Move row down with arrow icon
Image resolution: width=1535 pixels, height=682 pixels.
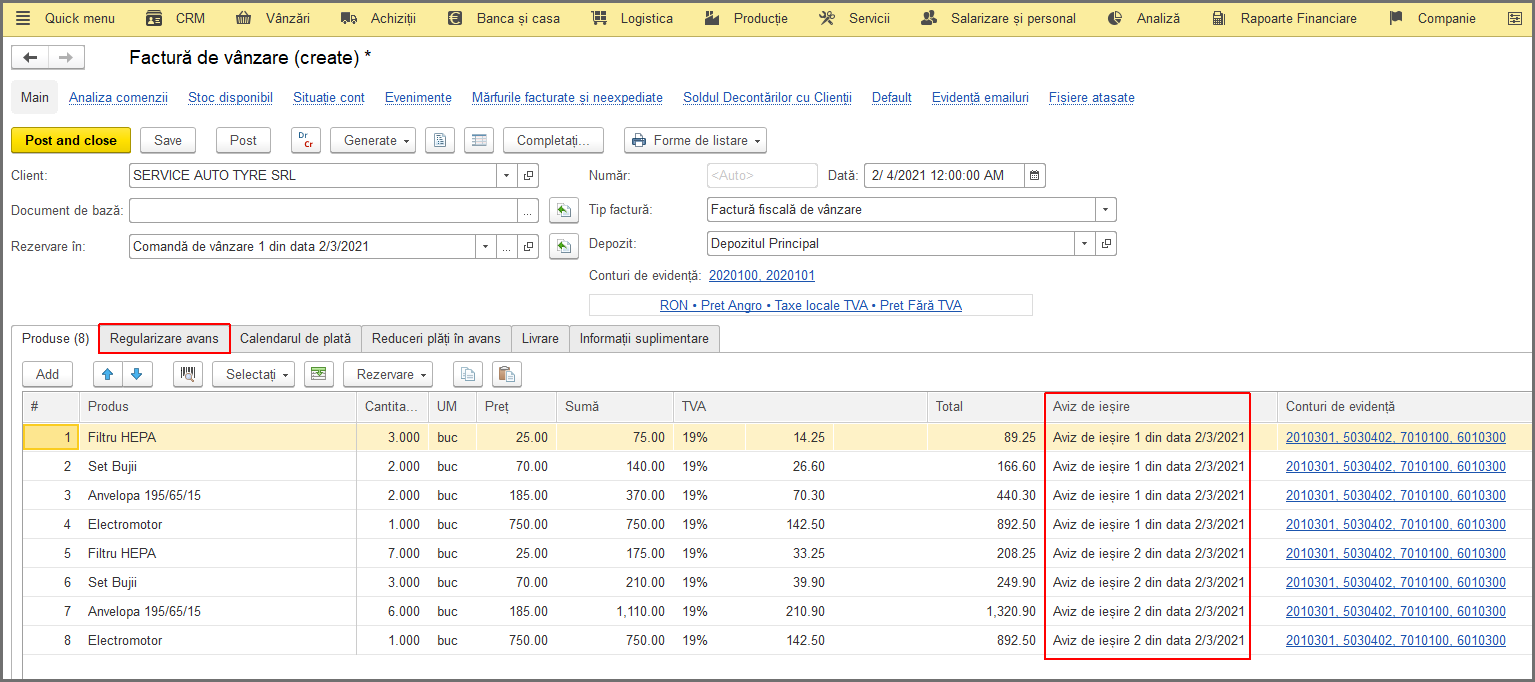point(136,374)
